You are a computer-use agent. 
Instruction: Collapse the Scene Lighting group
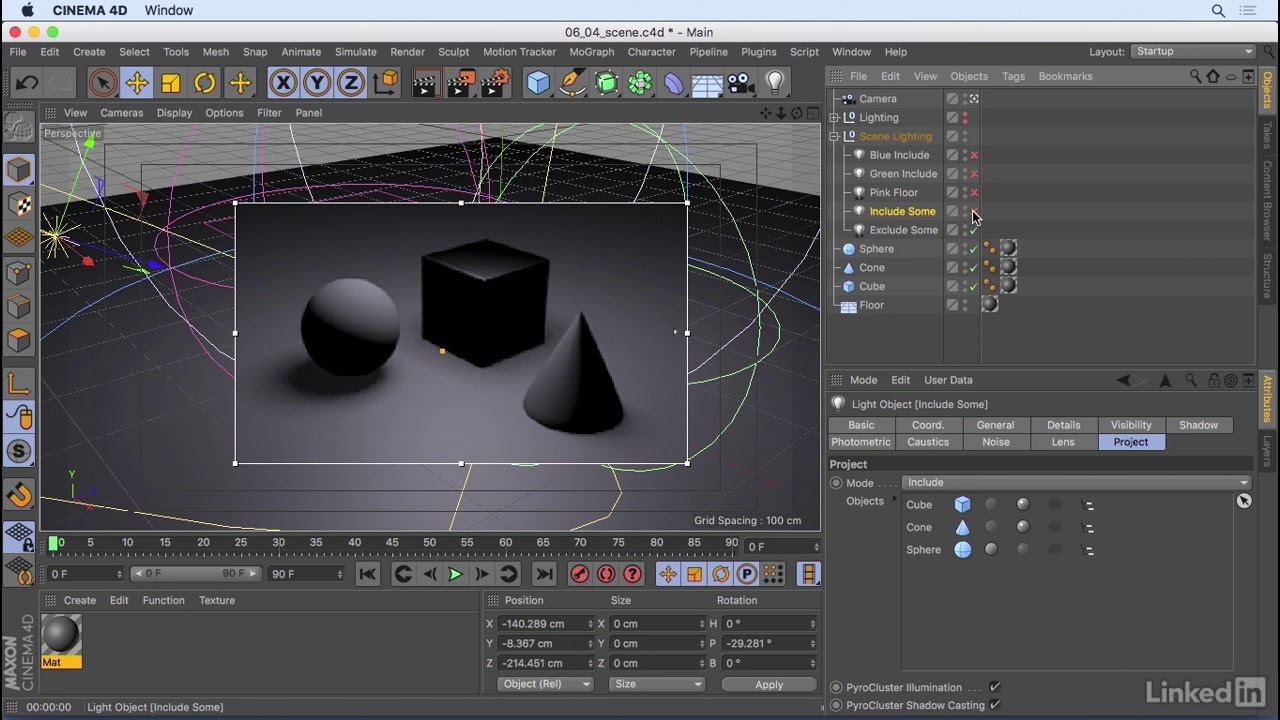click(834, 136)
